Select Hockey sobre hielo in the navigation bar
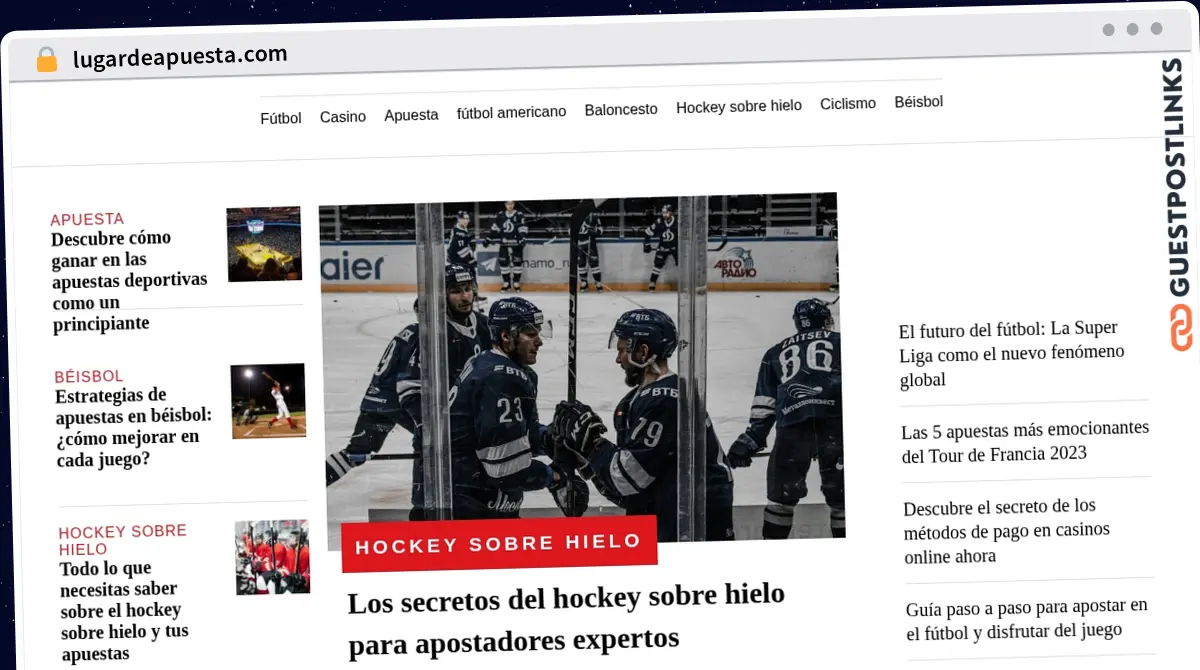This screenshot has height=670, width=1200. click(739, 106)
